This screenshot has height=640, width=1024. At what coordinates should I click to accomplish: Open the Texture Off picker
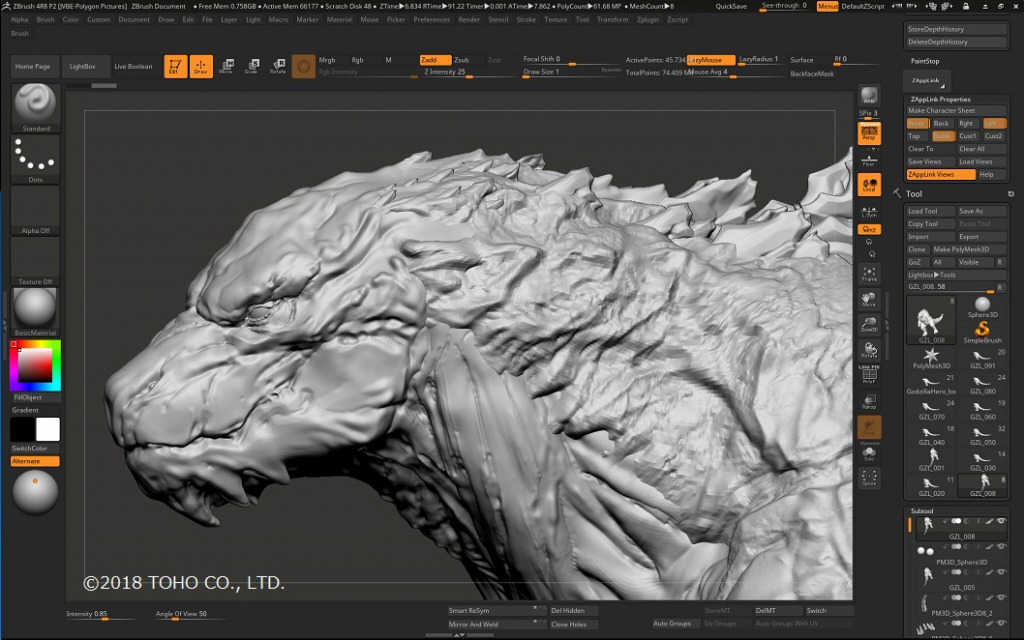35,261
